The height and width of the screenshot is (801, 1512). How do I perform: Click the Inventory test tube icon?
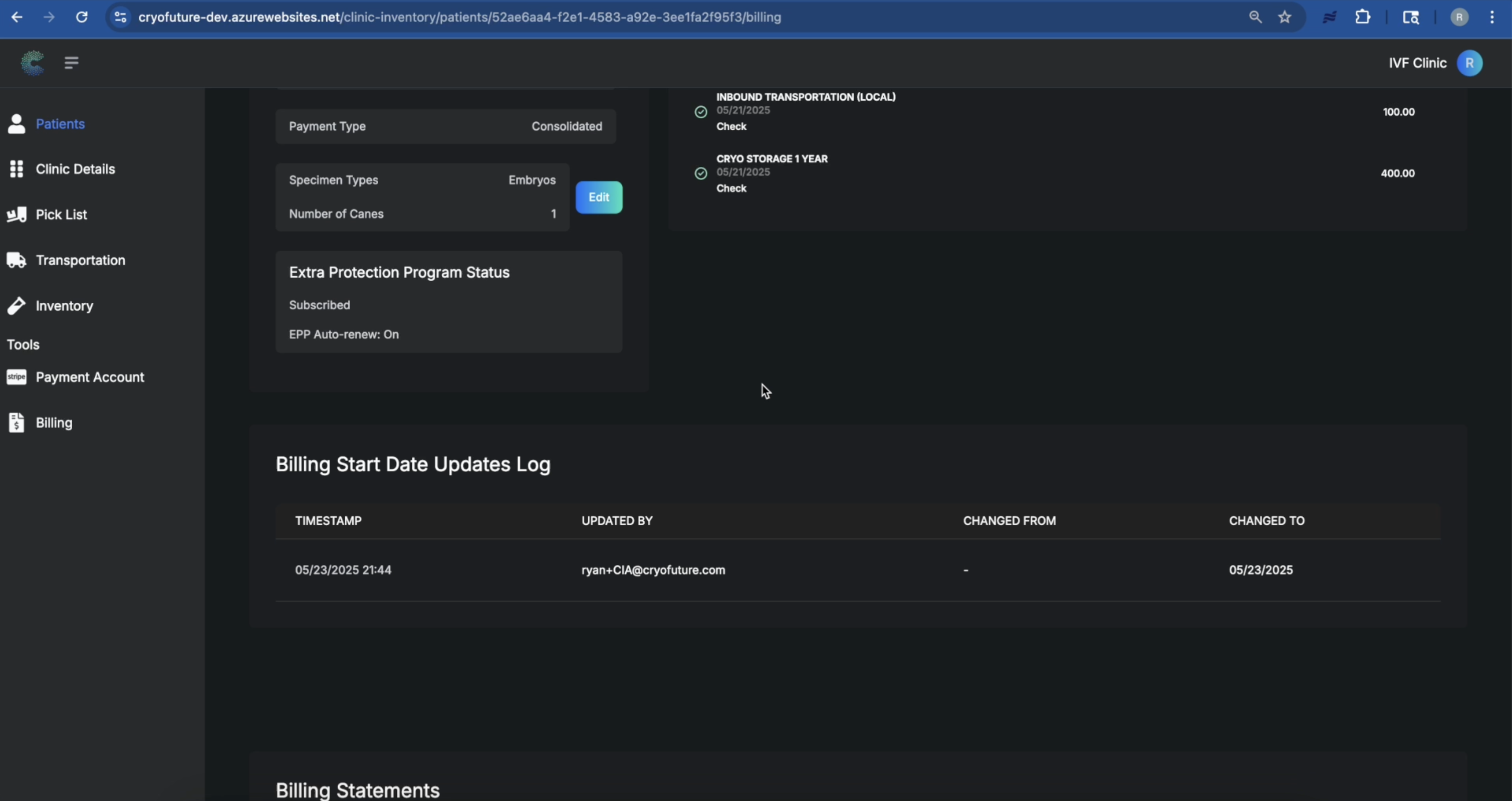click(17, 305)
